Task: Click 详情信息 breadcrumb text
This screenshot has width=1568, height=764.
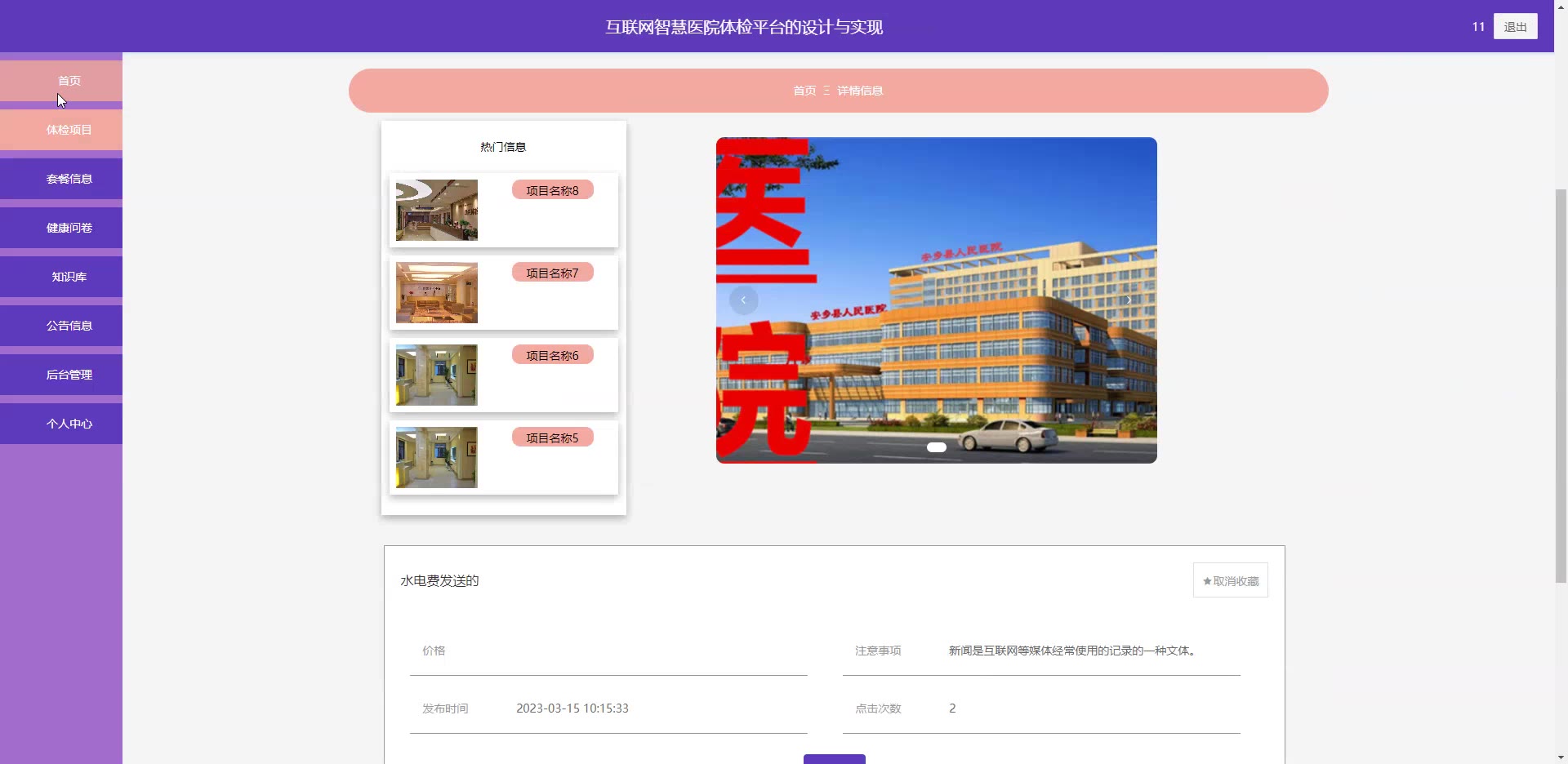Action: [860, 91]
